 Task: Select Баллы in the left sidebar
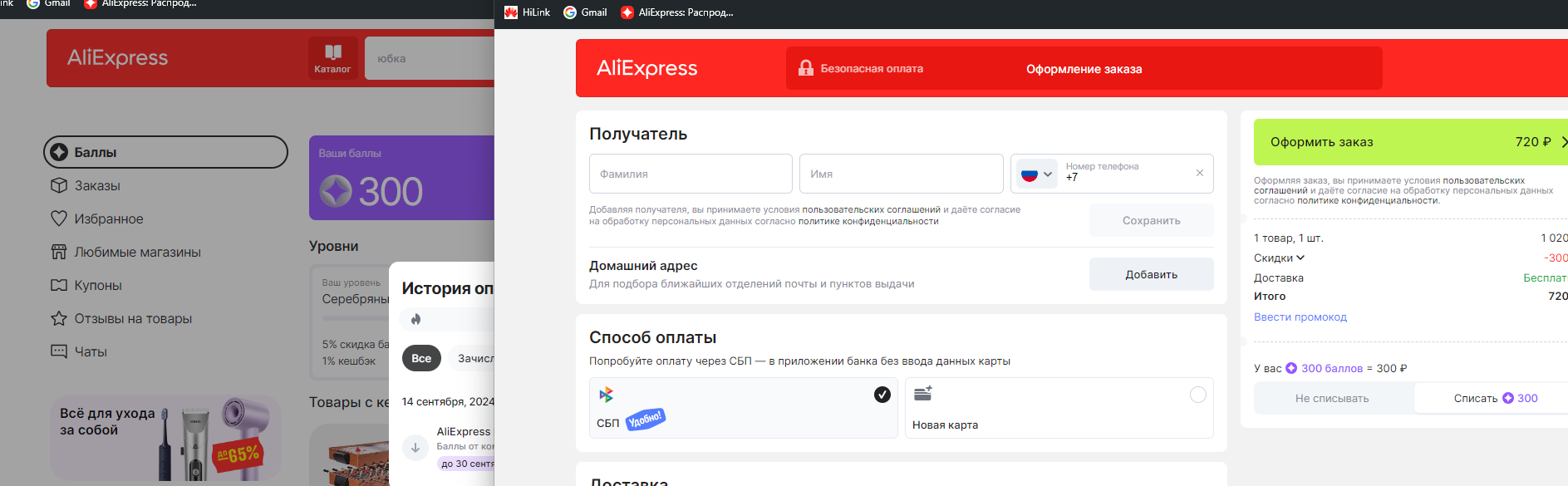point(165,152)
